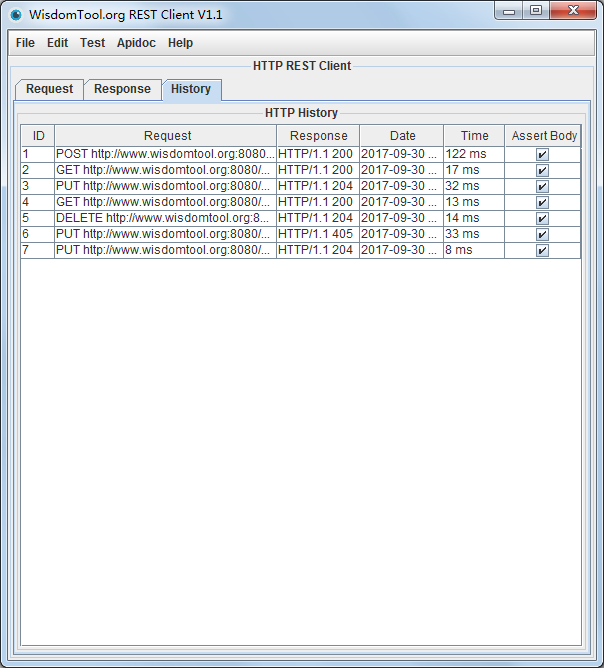Screen dimensions: 604x668
Task: Toggle Assert Body checkbox for row 3
Action: [x=542, y=186]
